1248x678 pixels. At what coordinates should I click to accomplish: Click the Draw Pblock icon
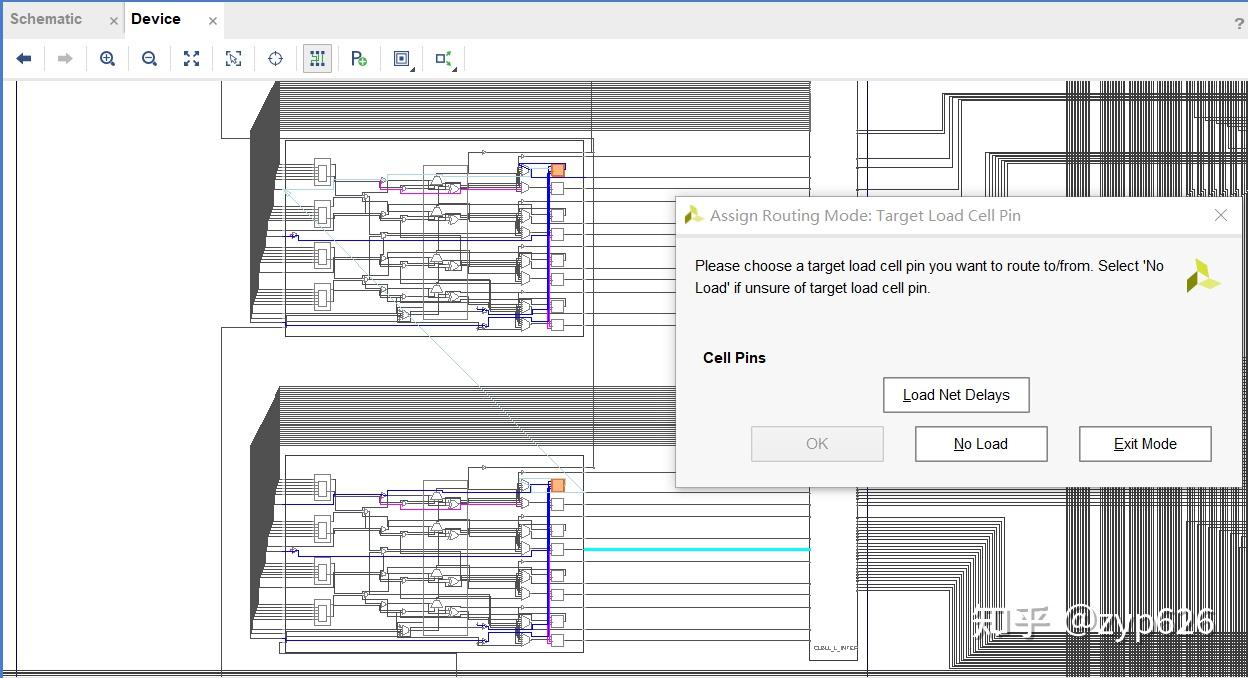[x=359, y=59]
